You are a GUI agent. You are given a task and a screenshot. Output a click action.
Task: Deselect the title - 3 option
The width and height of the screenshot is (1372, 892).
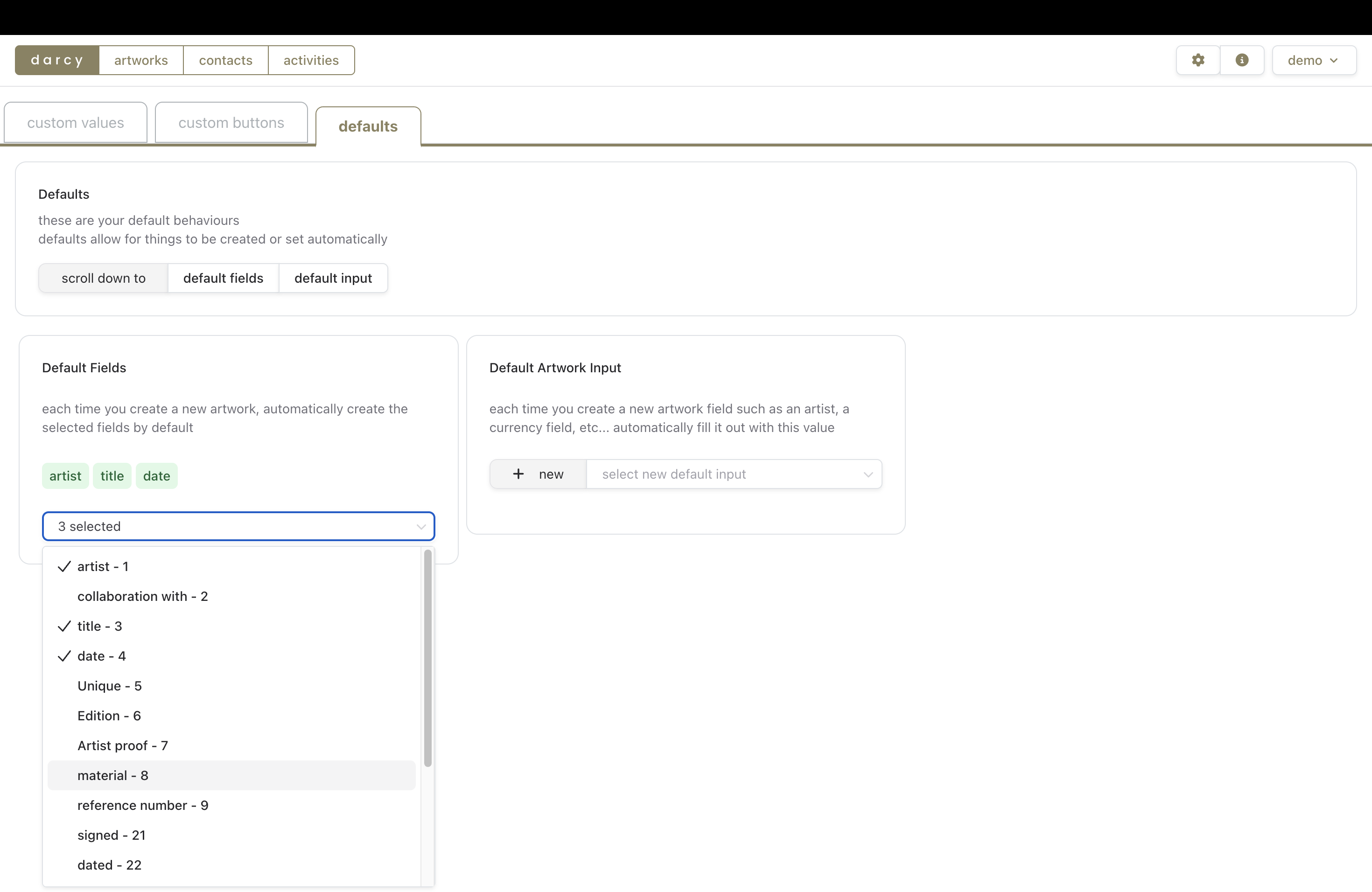99,626
